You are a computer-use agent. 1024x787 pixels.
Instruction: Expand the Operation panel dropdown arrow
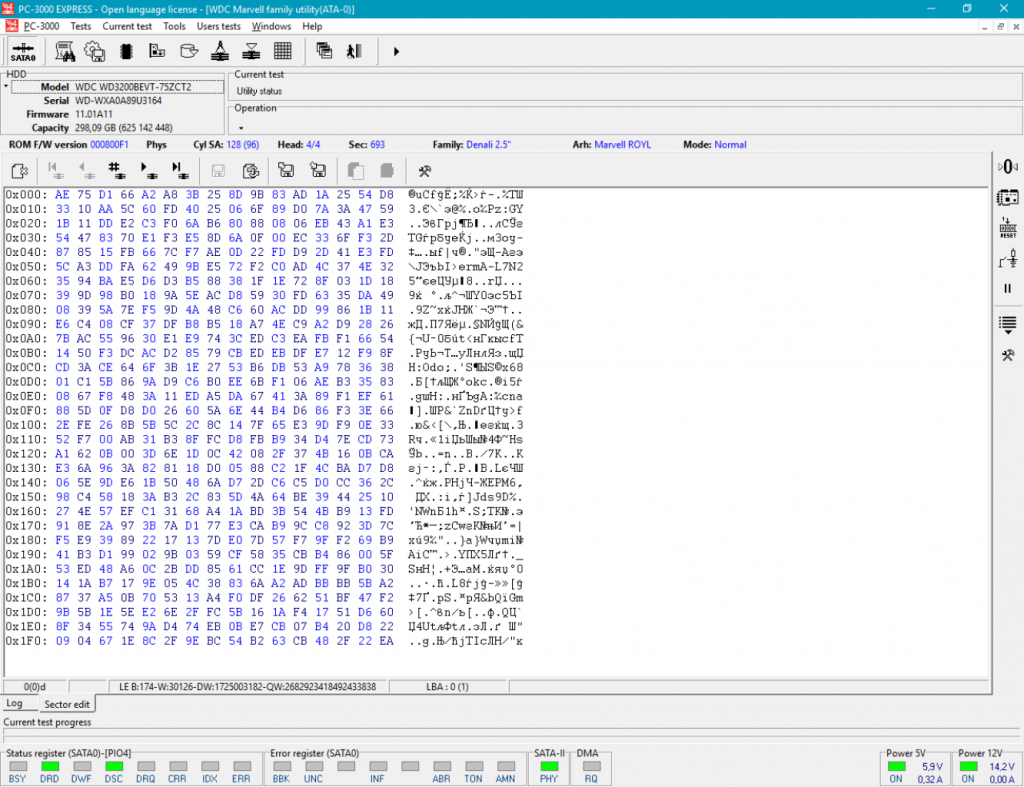coord(241,128)
